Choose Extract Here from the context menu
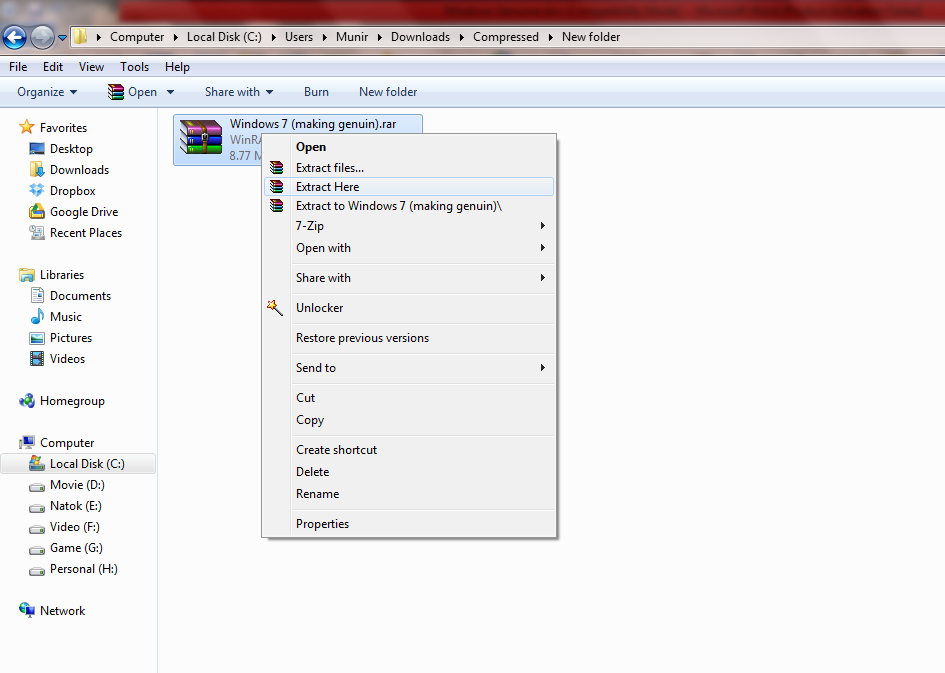 [327, 186]
